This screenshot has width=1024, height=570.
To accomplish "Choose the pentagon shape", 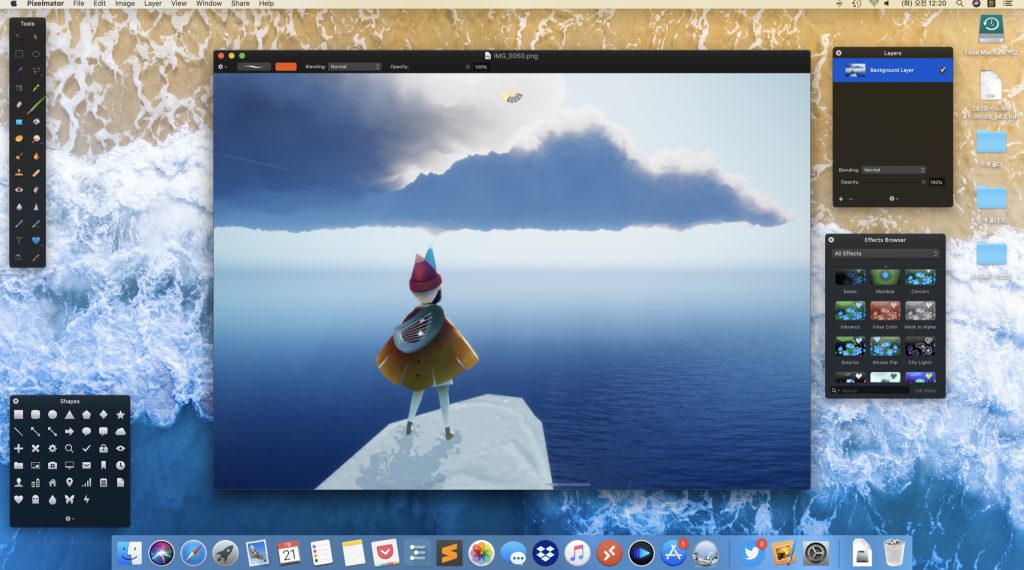I will coord(86,415).
